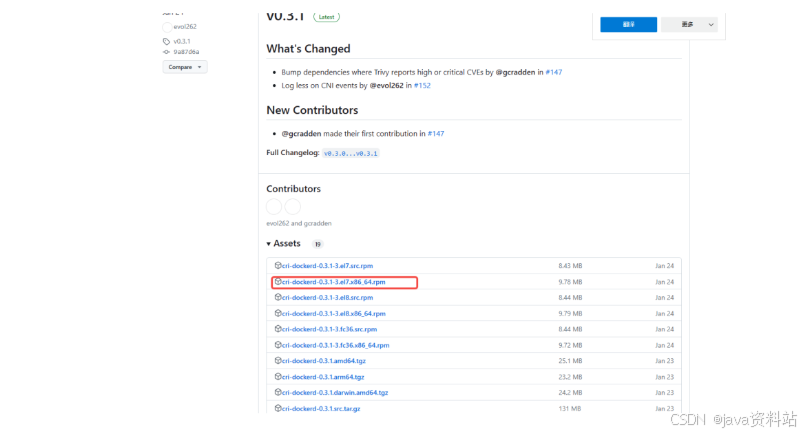Image resolution: width=811 pixels, height=435 pixels.
Task: Open the 更多 dropdown in translate popup
Action: [x=689, y=24]
